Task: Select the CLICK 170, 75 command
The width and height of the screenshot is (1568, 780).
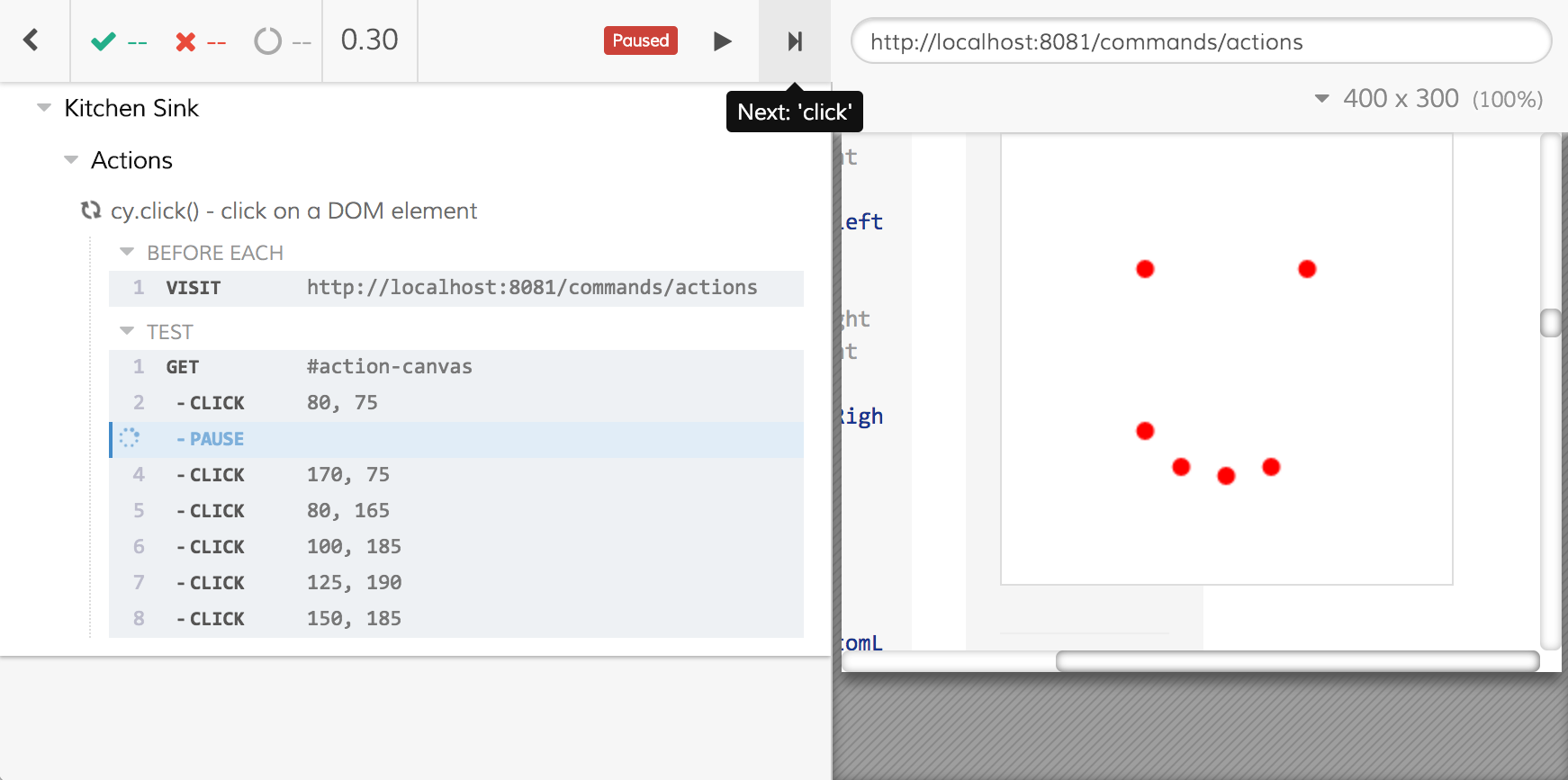Action: 455,475
